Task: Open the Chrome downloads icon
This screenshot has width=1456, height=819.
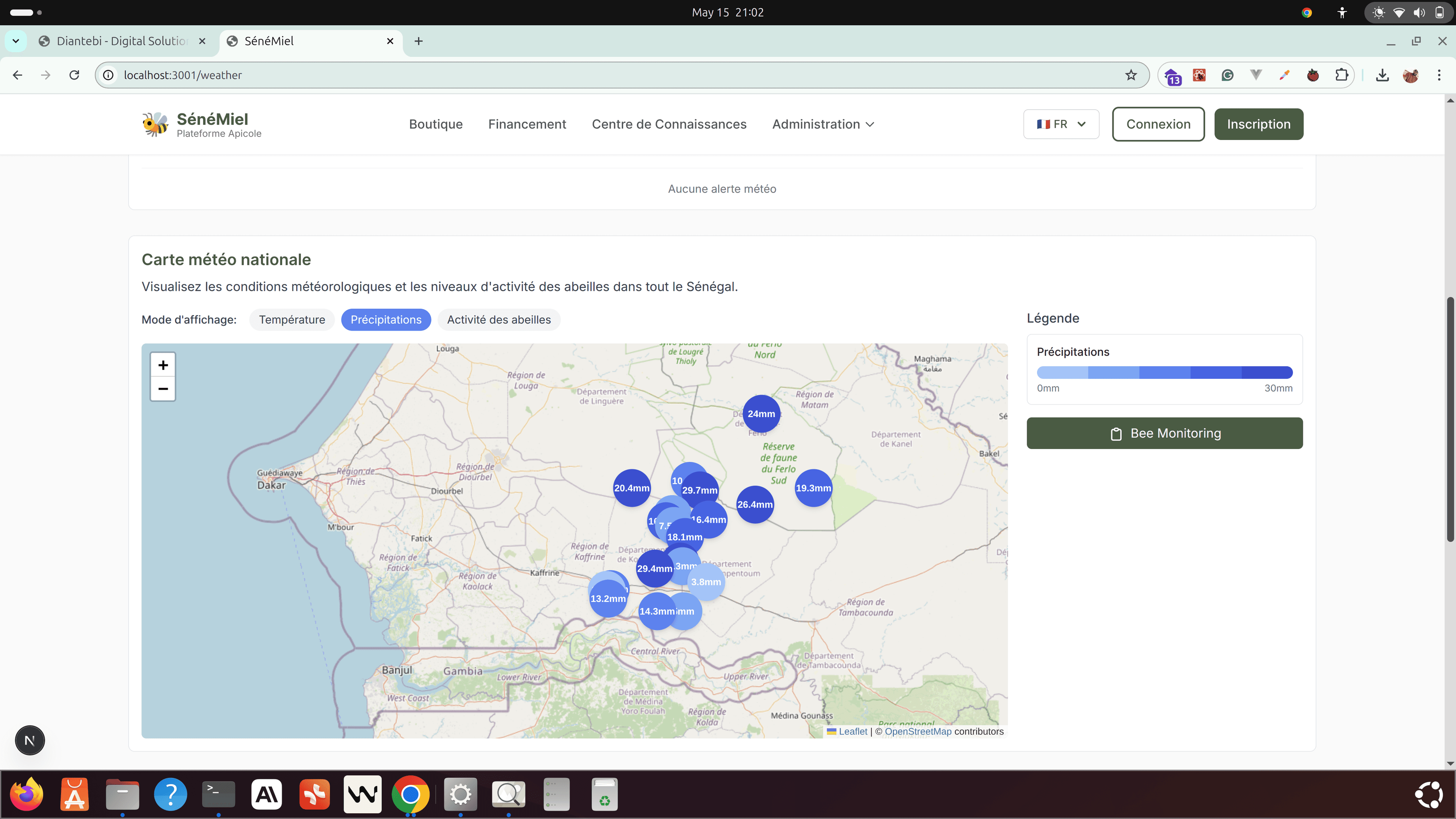Action: click(x=1382, y=75)
